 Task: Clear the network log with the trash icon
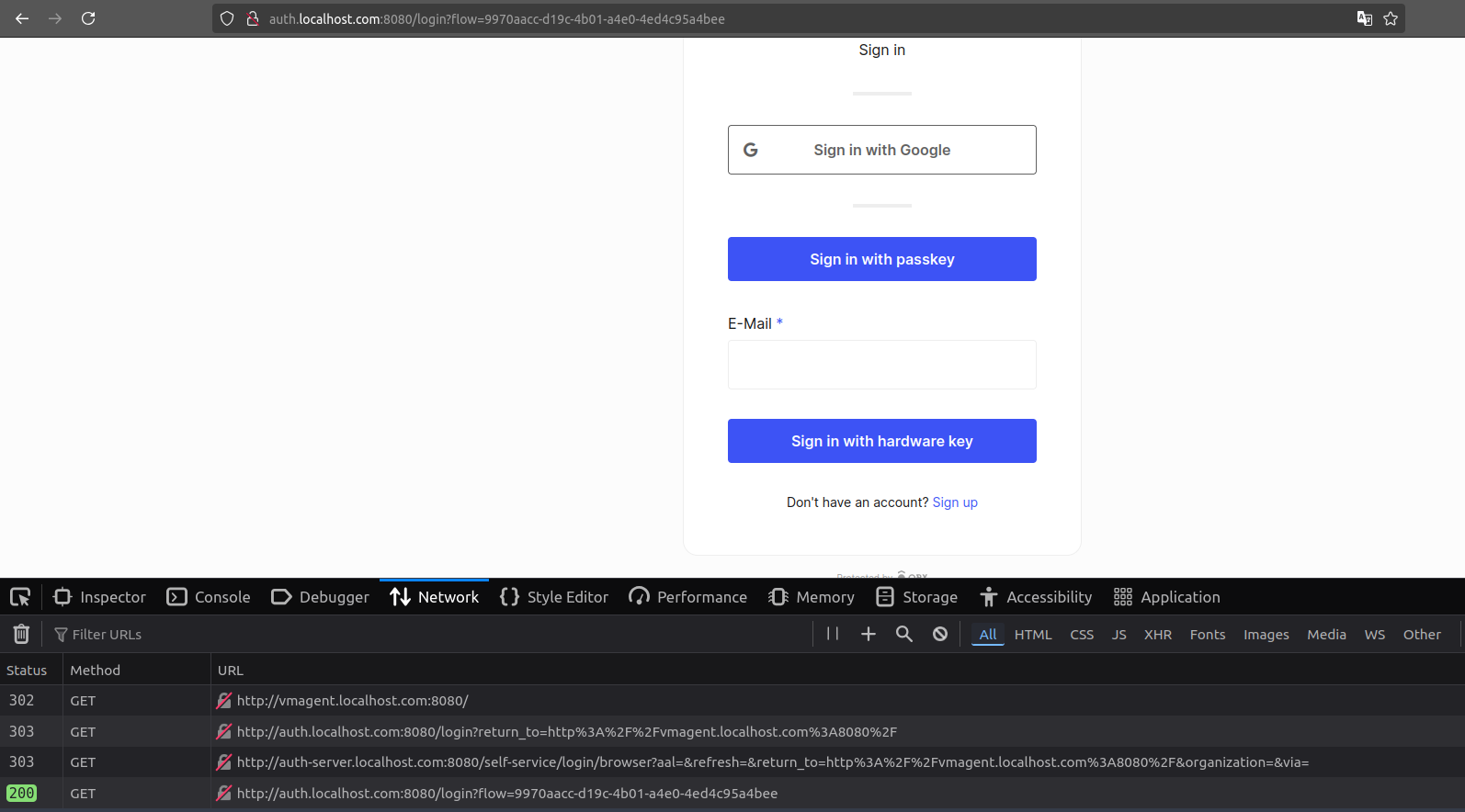tap(21, 634)
